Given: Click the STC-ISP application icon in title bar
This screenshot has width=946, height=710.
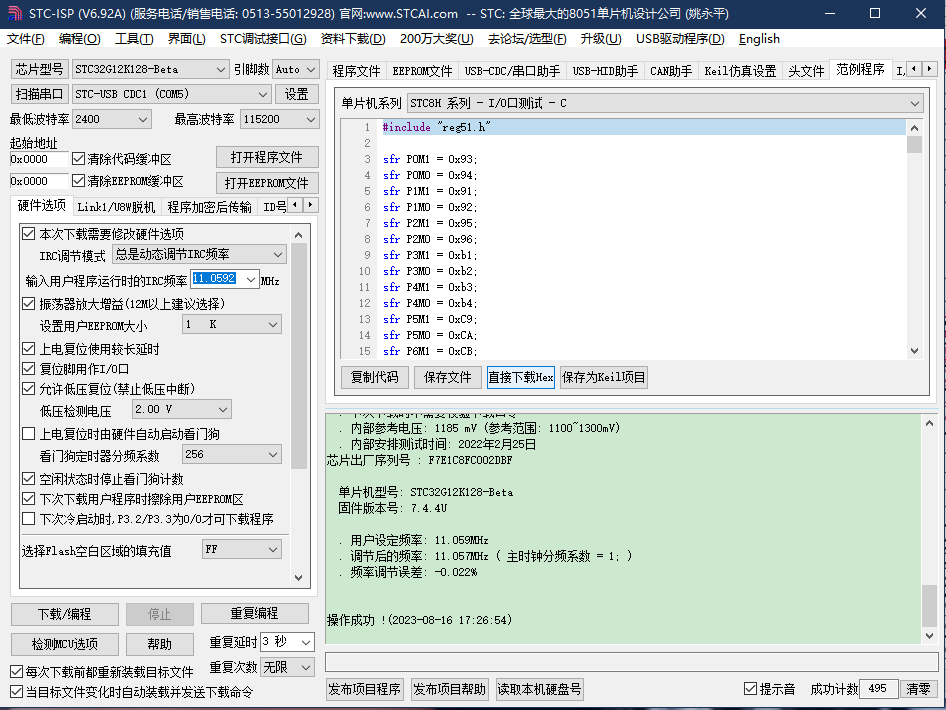Looking at the screenshot, I should 14,13.
